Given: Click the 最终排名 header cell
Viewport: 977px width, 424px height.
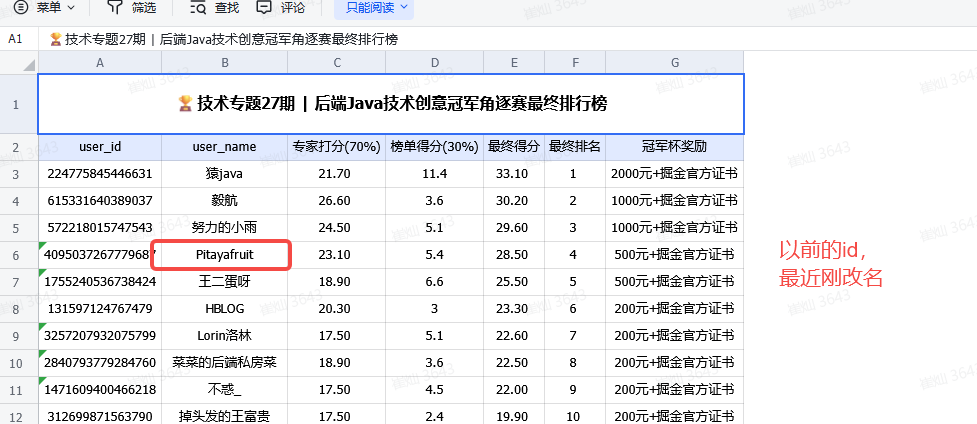Looking at the screenshot, I should point(574,147).
